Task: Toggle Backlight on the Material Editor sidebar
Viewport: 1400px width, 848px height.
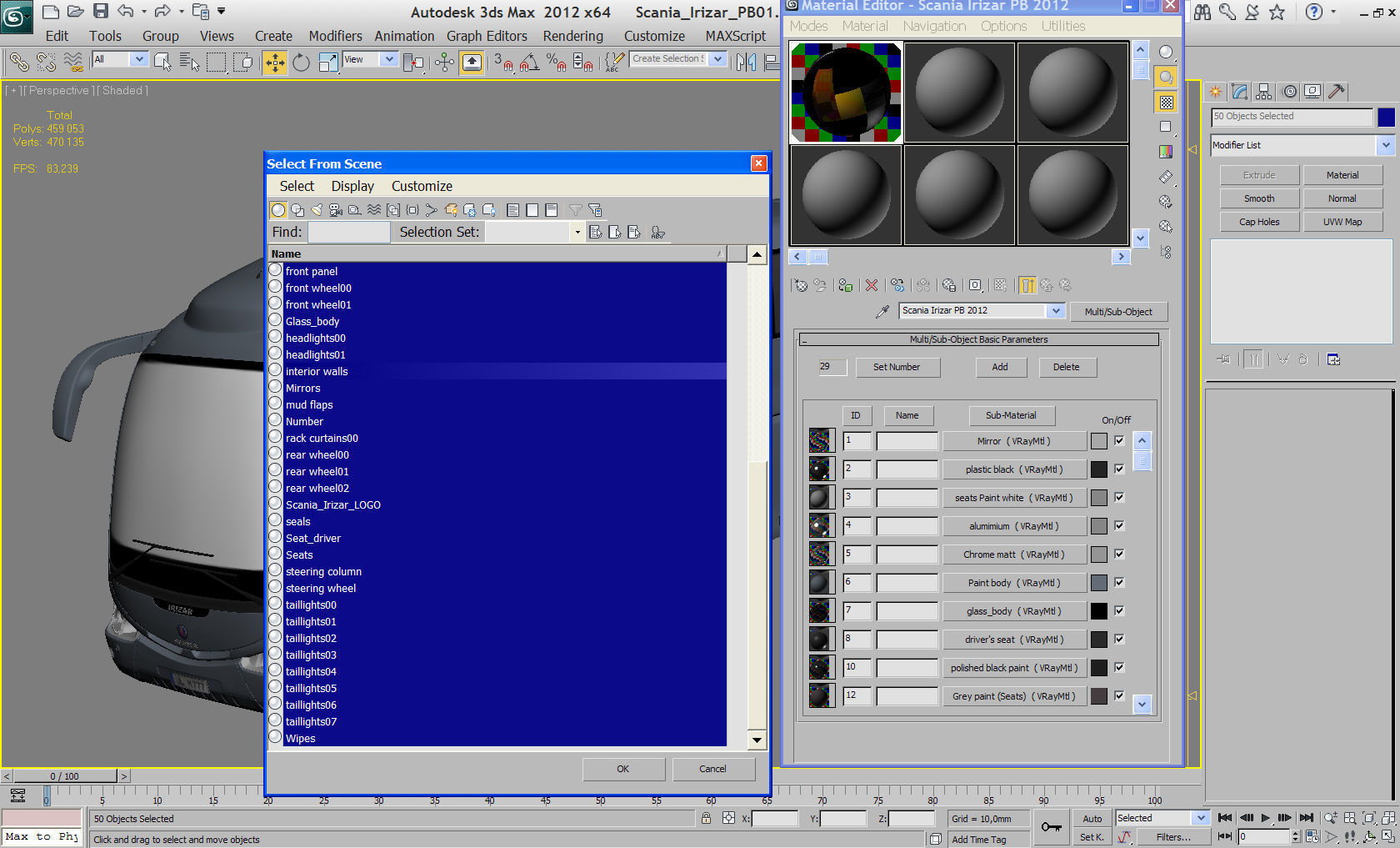Action: coord(1166,77)
